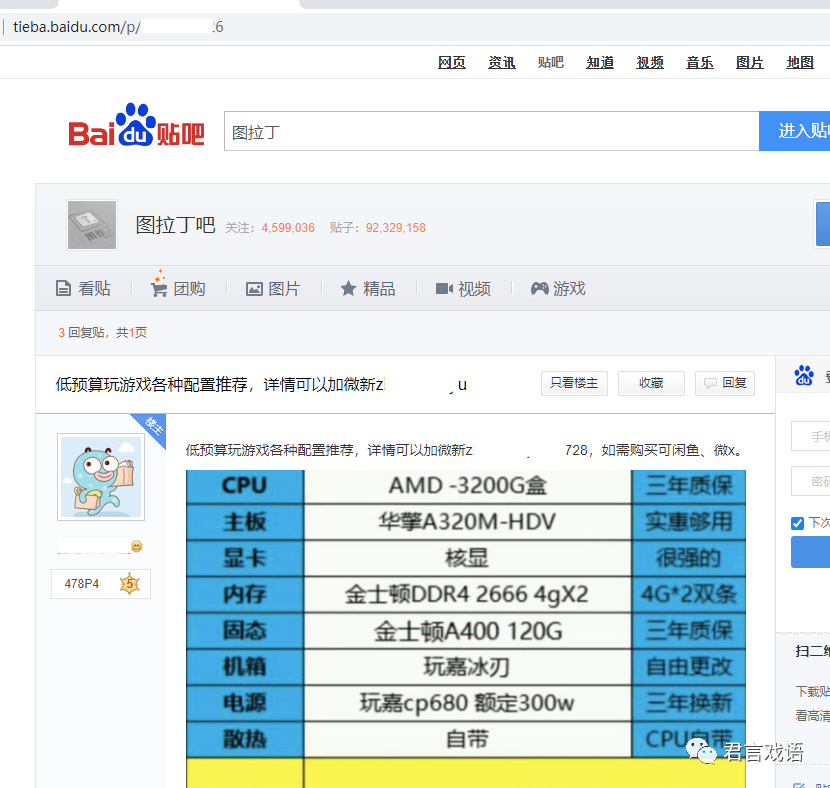Open the poster's cartoon avatar

coord(101,477)
